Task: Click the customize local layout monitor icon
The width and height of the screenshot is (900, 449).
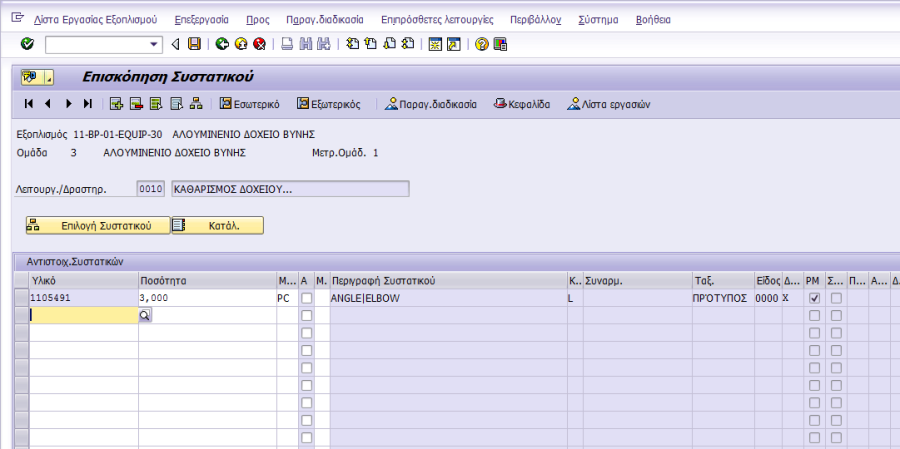Action: pyautogui.click(x=501, y=44)
